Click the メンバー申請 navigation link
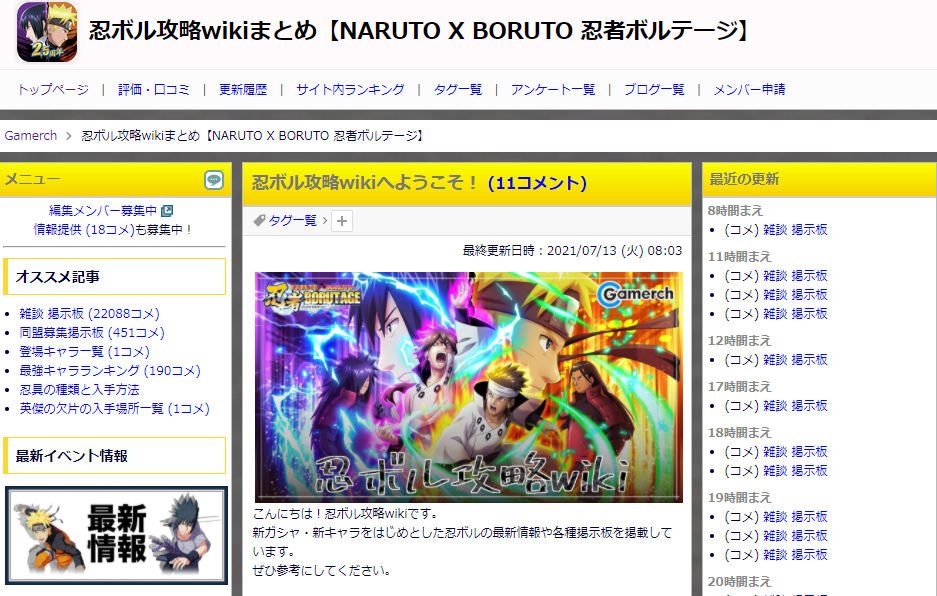 click(x=749, y=90)
